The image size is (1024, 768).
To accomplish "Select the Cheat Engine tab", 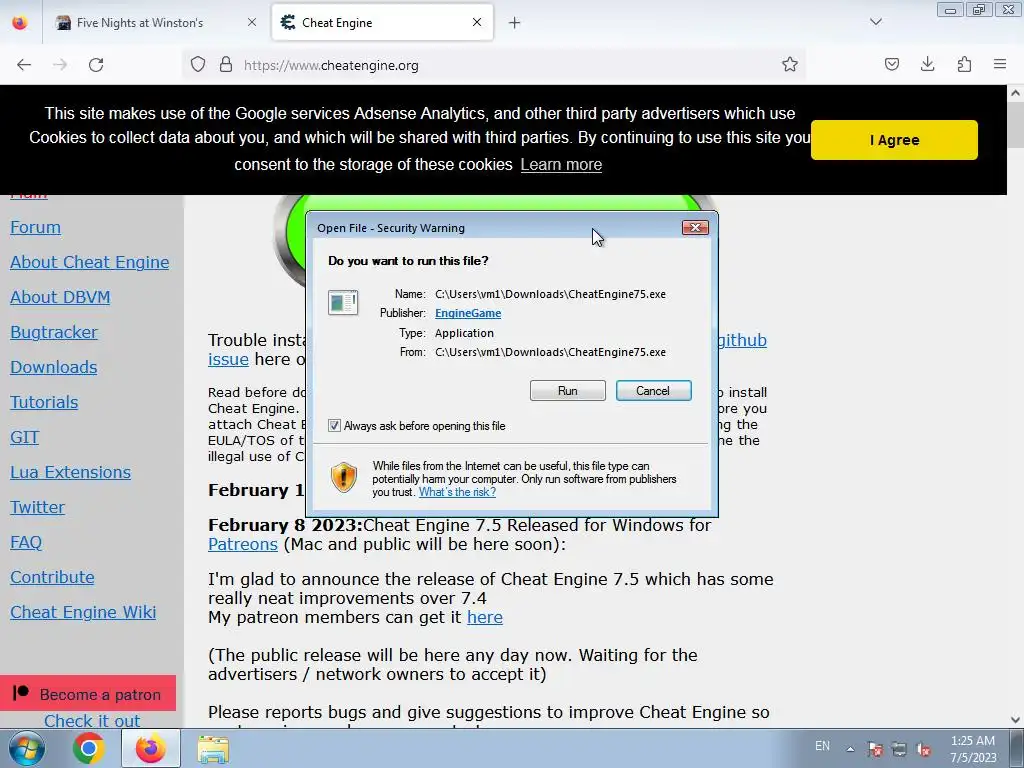I will pyautogui.click(x=382, y=23).
